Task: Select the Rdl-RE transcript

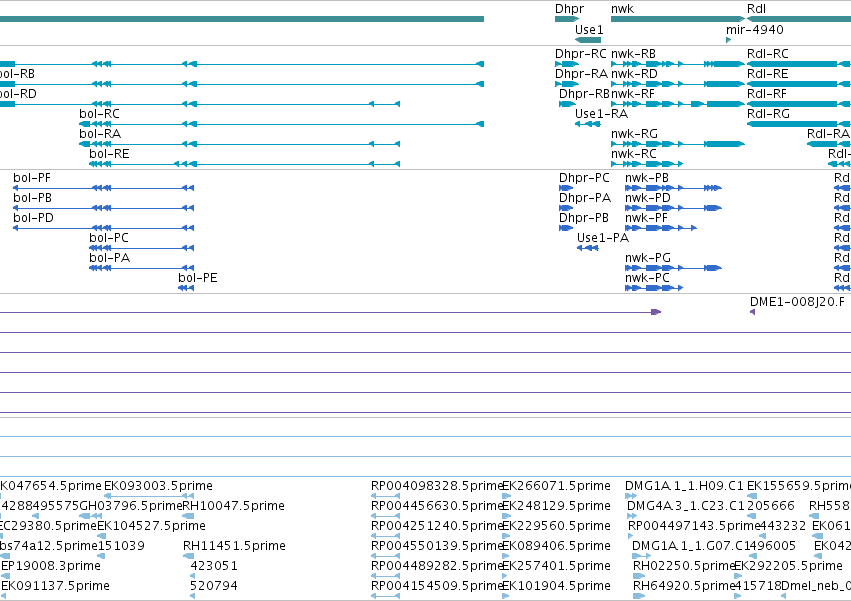Action: point(799,84)
